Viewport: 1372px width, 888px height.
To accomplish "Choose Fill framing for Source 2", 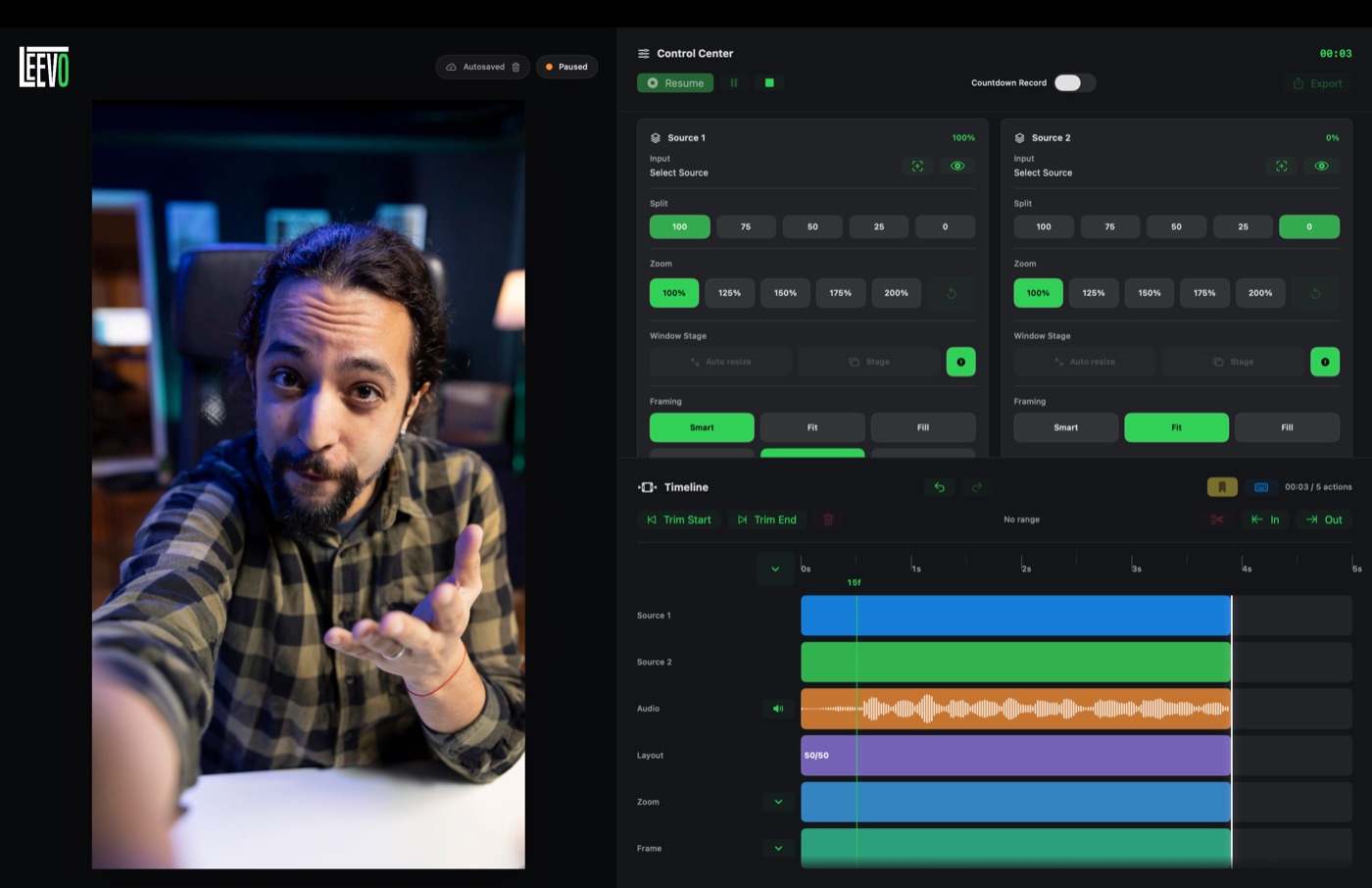I will click(x=1287, y=427).
